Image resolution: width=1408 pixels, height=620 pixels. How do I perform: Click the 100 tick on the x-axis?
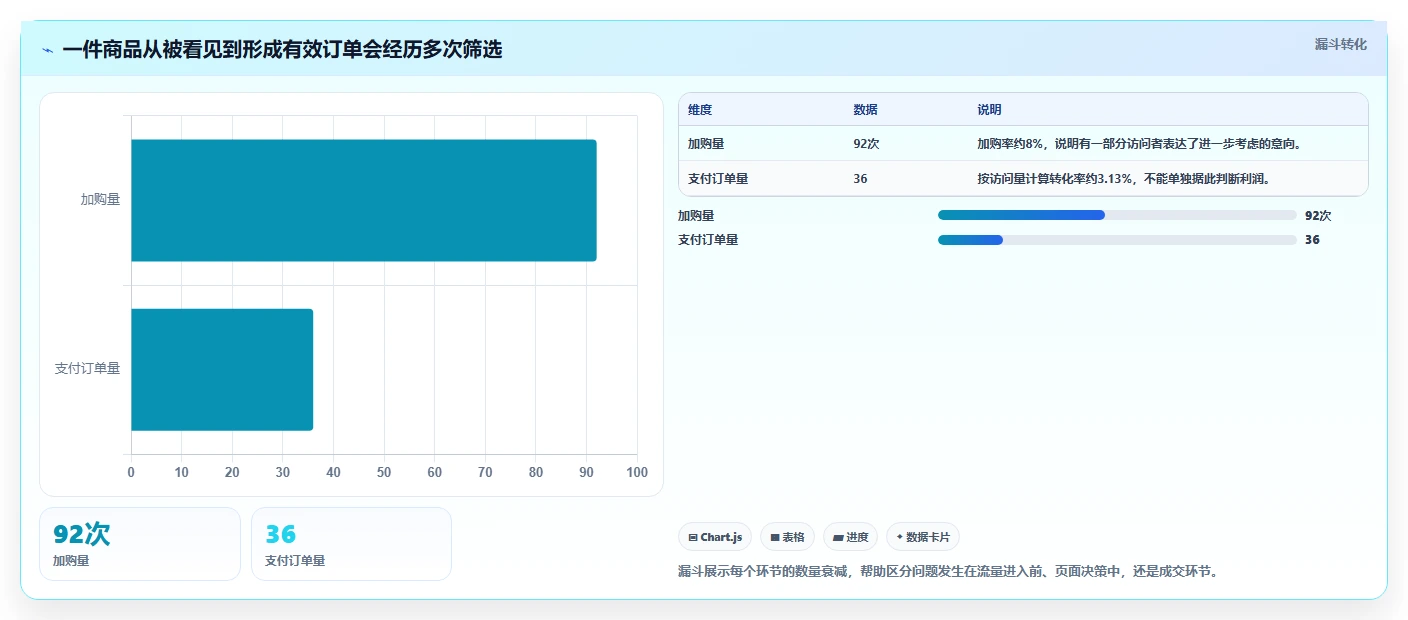[x=637, y=472]
